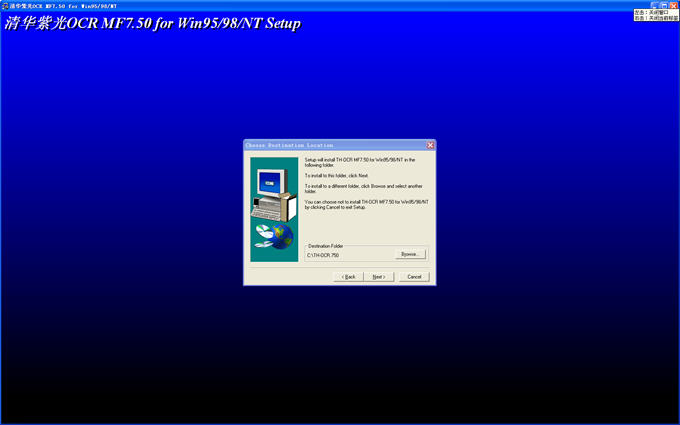Click the Destination Folder group label
Image resolution: width=680 pixels, height=425 pixels.
[325, 246]
